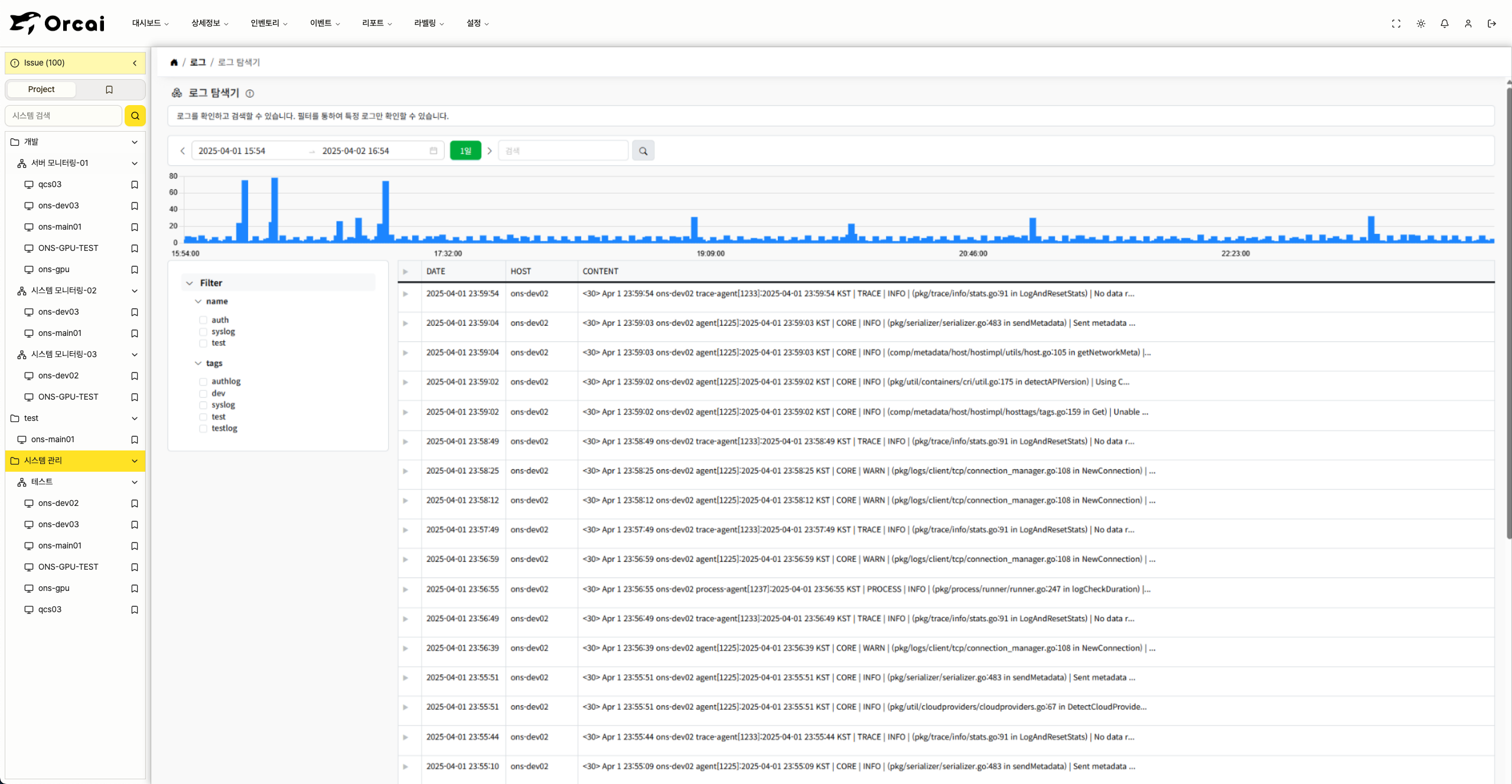Screen dimensions: 1512x784
Task: Click the yellow system search icon button
Action: [135, 116]
